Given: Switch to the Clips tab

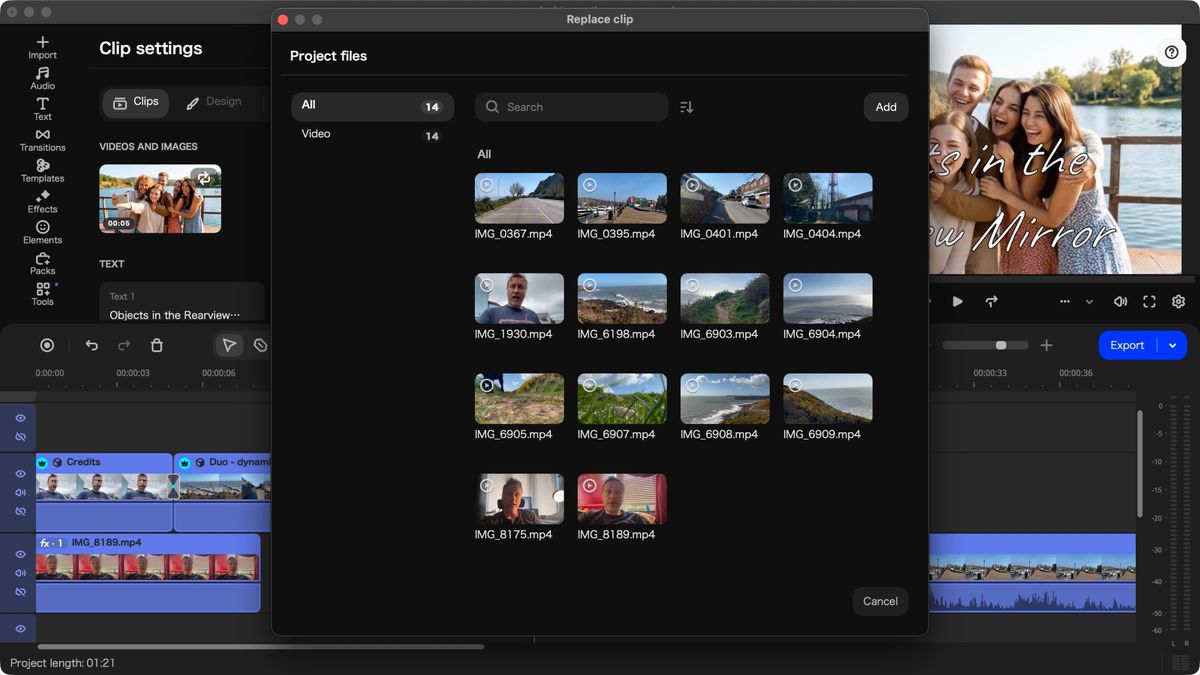Looking at the screenshot, I should click(136, 102).
